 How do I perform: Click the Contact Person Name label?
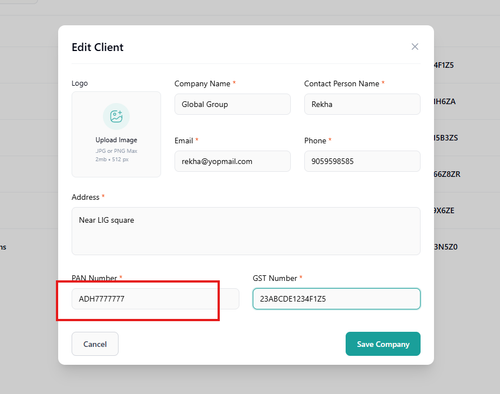[342, 84]
